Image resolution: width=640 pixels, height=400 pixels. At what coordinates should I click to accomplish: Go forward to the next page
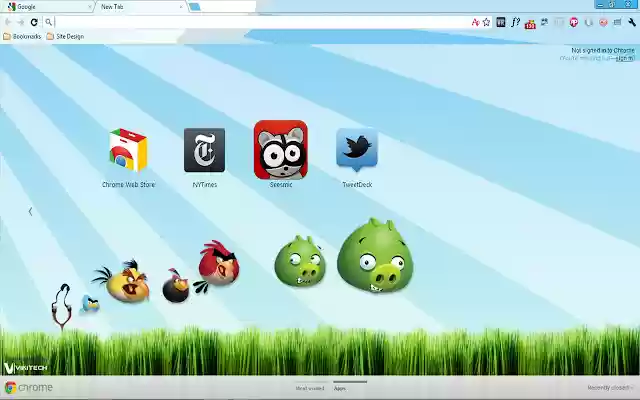tap(21, 22)
